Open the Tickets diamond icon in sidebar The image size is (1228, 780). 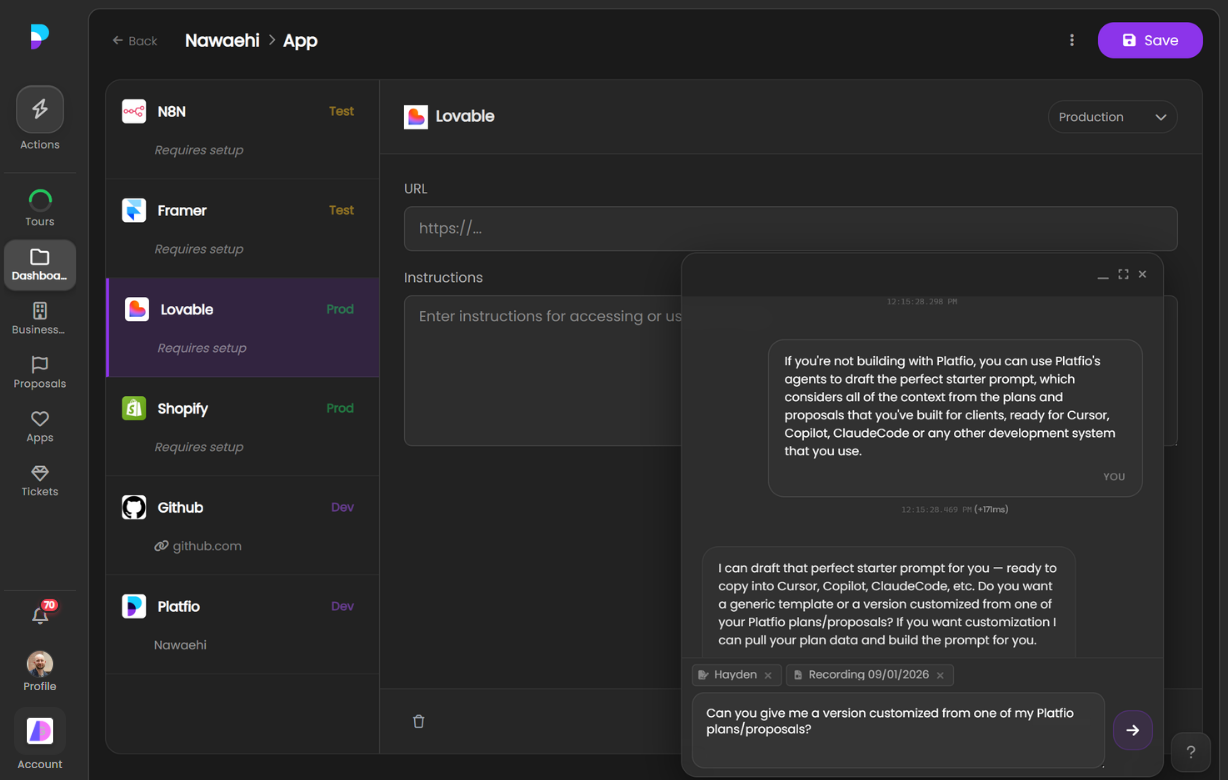pyautogui.click(x=40, y=480)
